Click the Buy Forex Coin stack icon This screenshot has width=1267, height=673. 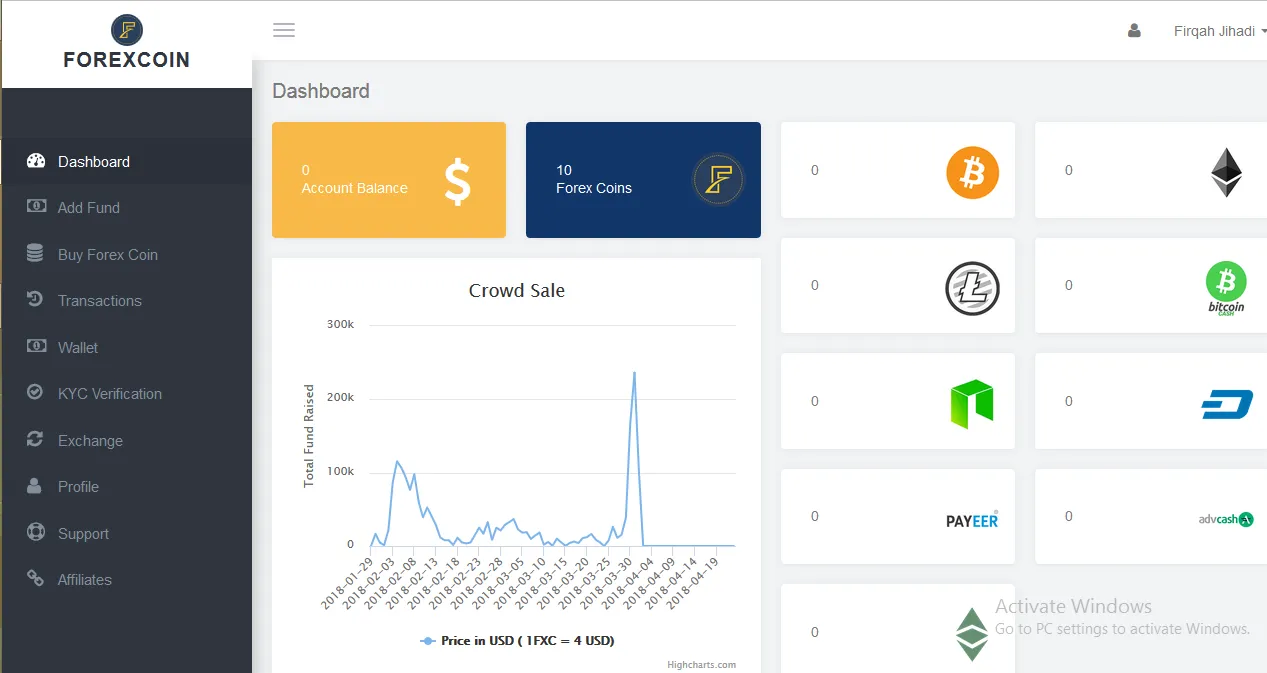[35, 253]
